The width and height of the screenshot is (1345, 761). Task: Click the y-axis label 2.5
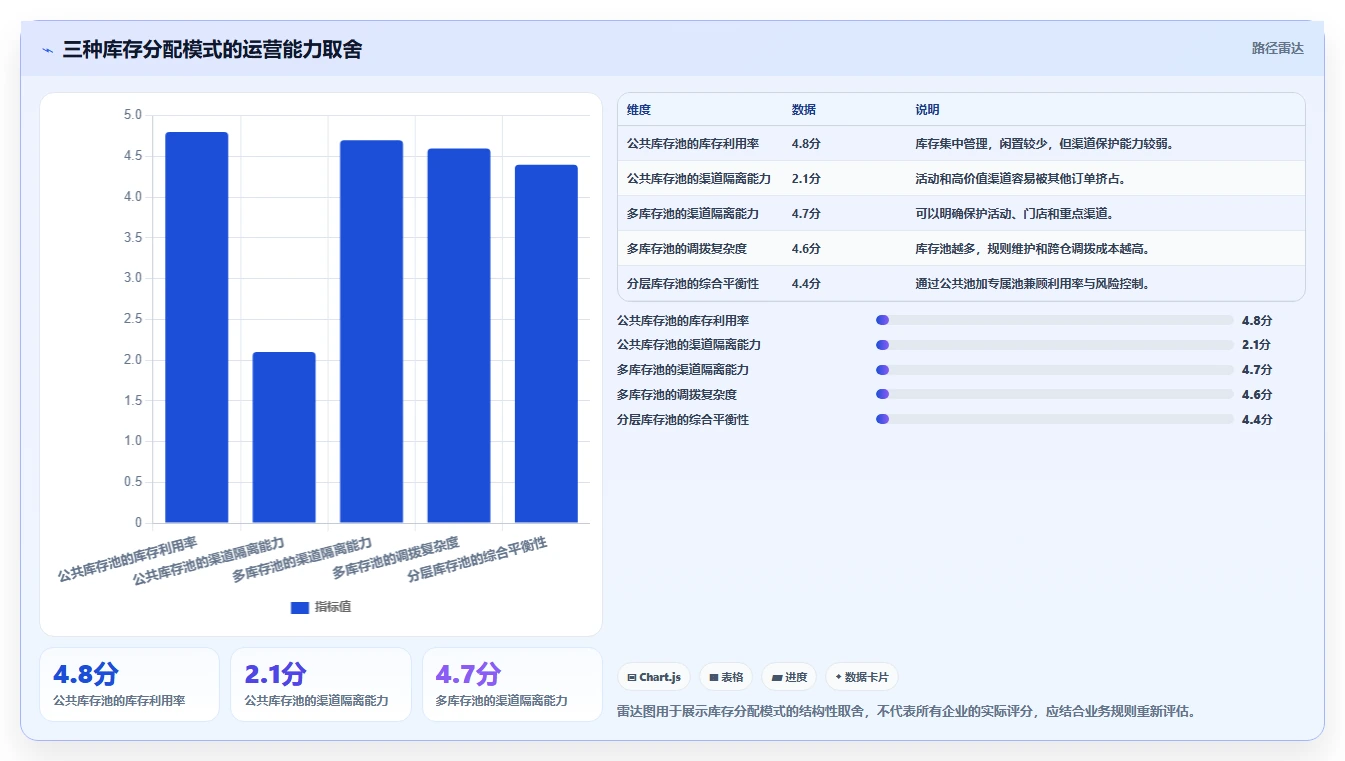click(x=133, y=319)
